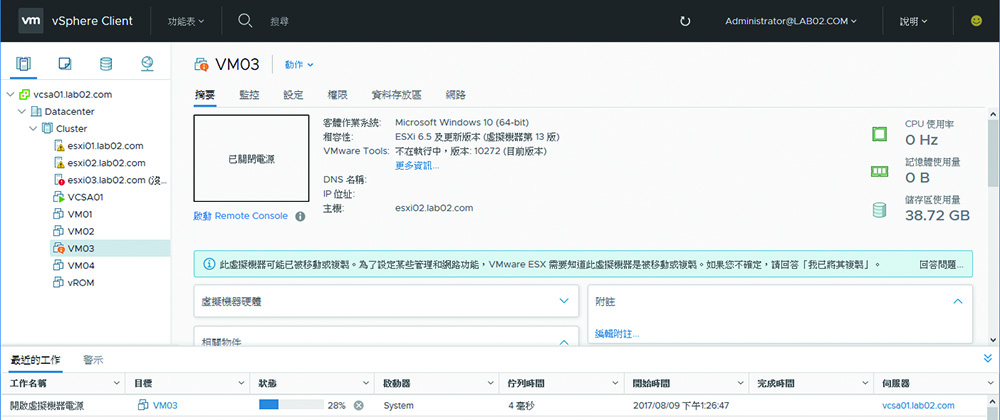Click the 更多資訊 link

(417, 166)
